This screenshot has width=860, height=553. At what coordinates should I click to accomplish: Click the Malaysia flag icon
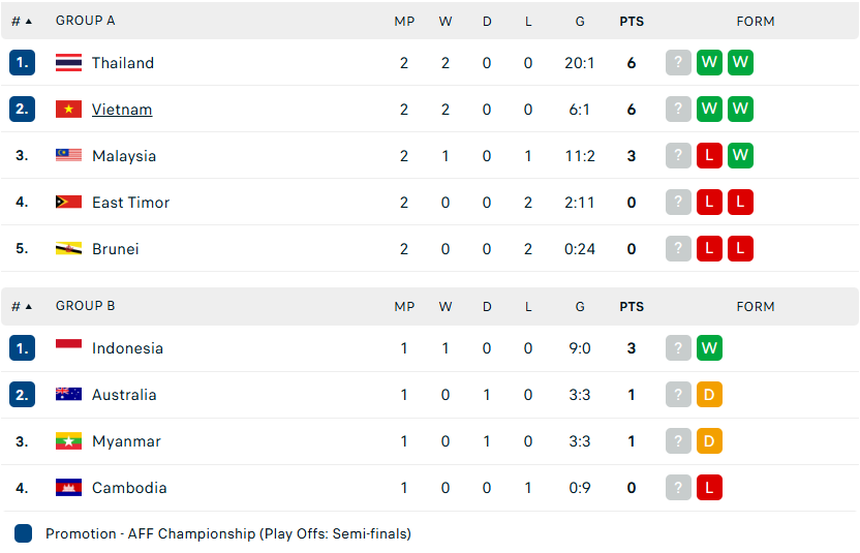pos(68,156)
